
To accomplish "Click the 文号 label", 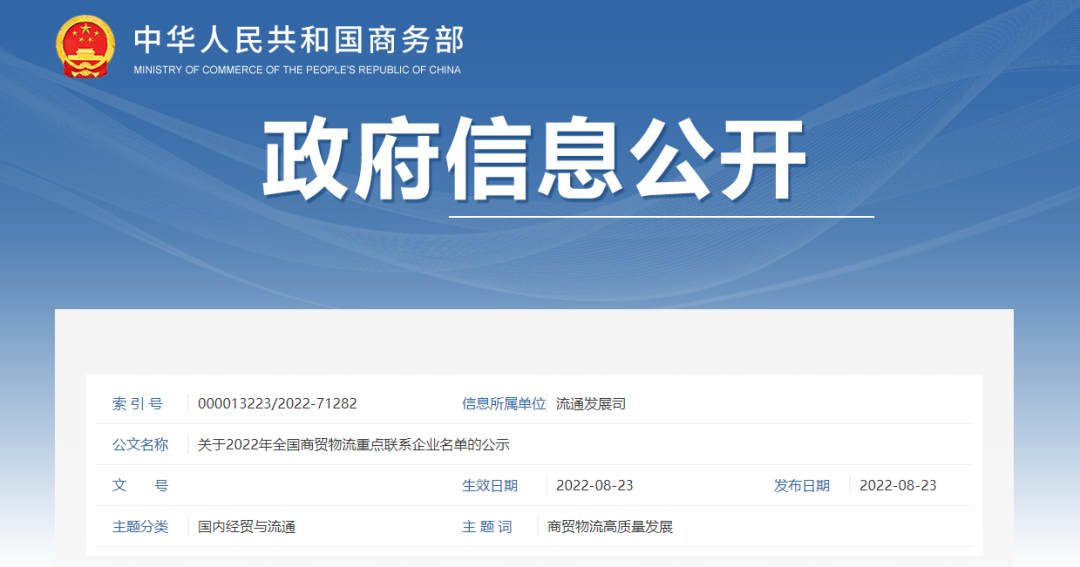I will click(x=141, y=485).
